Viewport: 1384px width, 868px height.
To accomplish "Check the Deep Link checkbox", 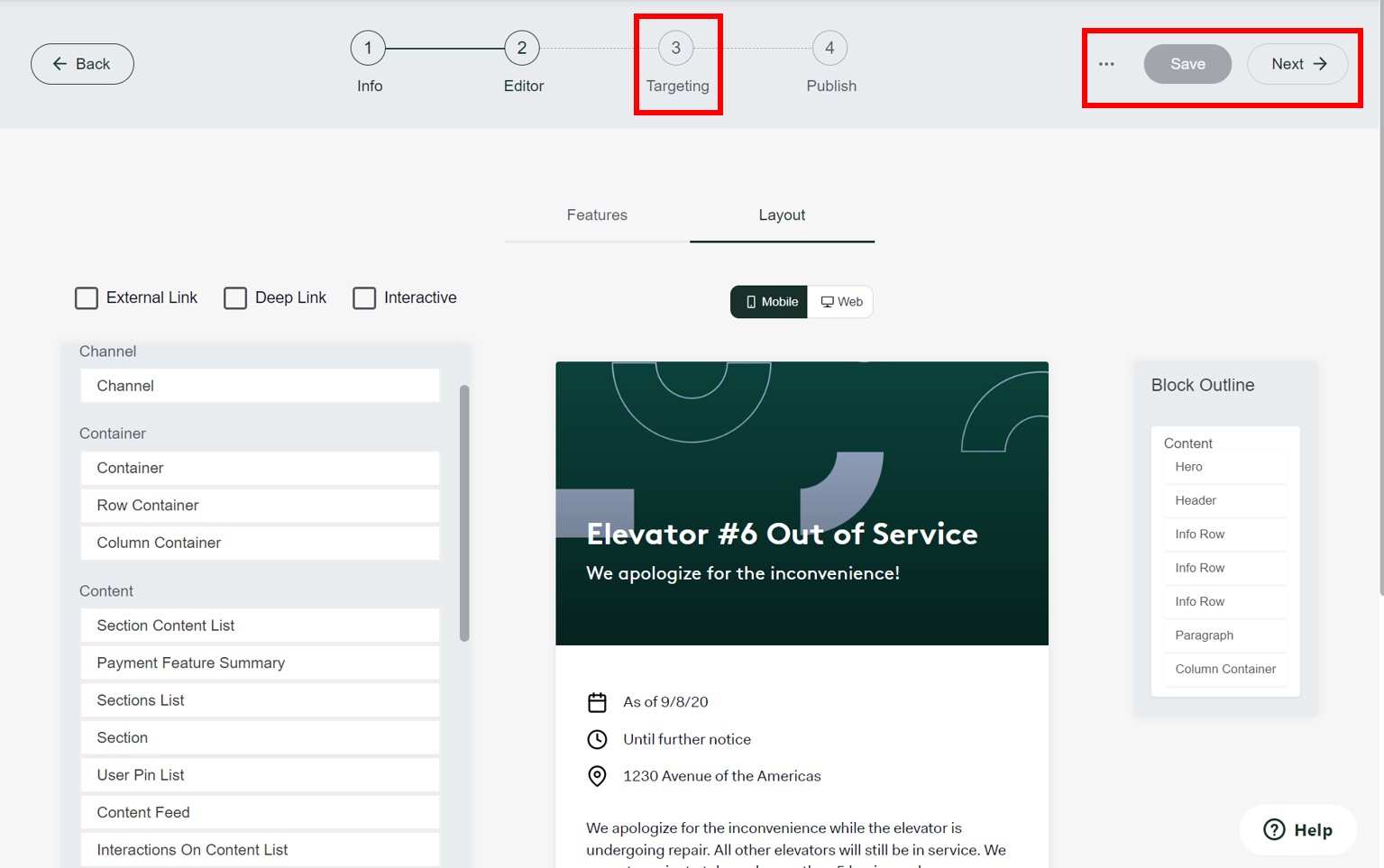I will (235, 298).
